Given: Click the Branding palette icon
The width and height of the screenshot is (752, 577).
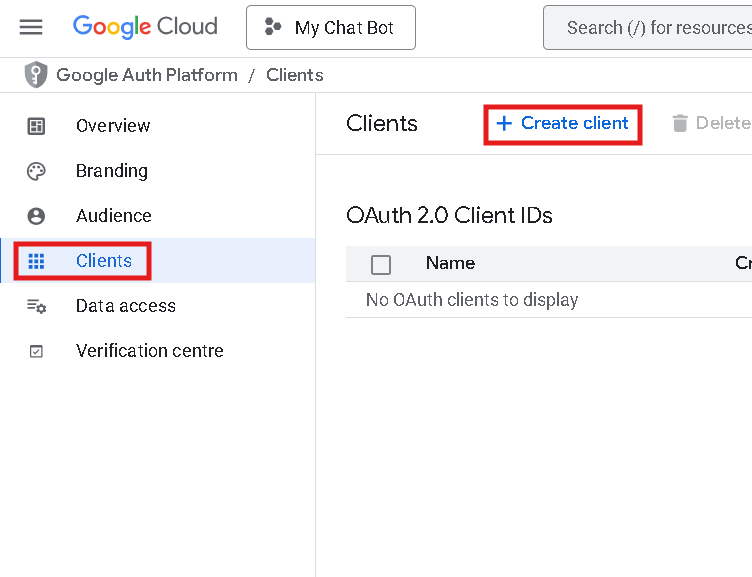Looking at the screenshot, I should [37, 171].
